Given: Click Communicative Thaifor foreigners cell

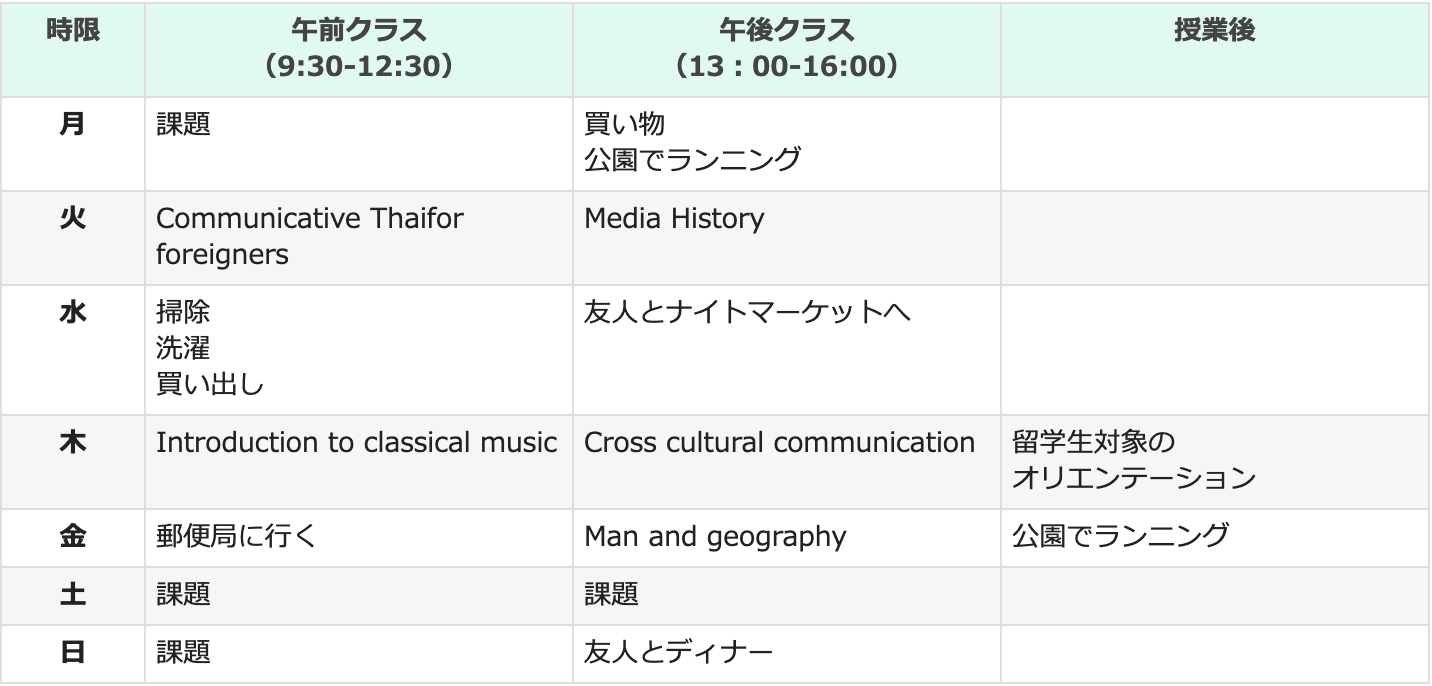Looking at the screenshot, I should [359, 237].
